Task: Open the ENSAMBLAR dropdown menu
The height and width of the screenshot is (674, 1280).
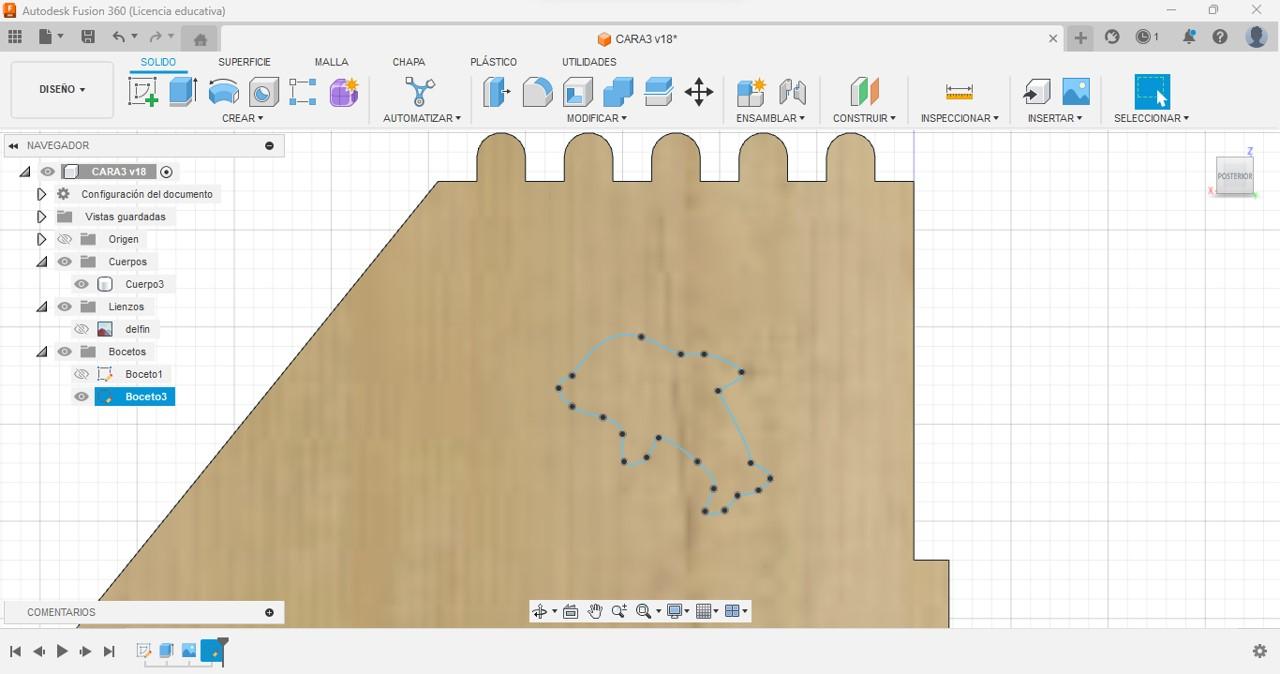Action: point(771,118)
